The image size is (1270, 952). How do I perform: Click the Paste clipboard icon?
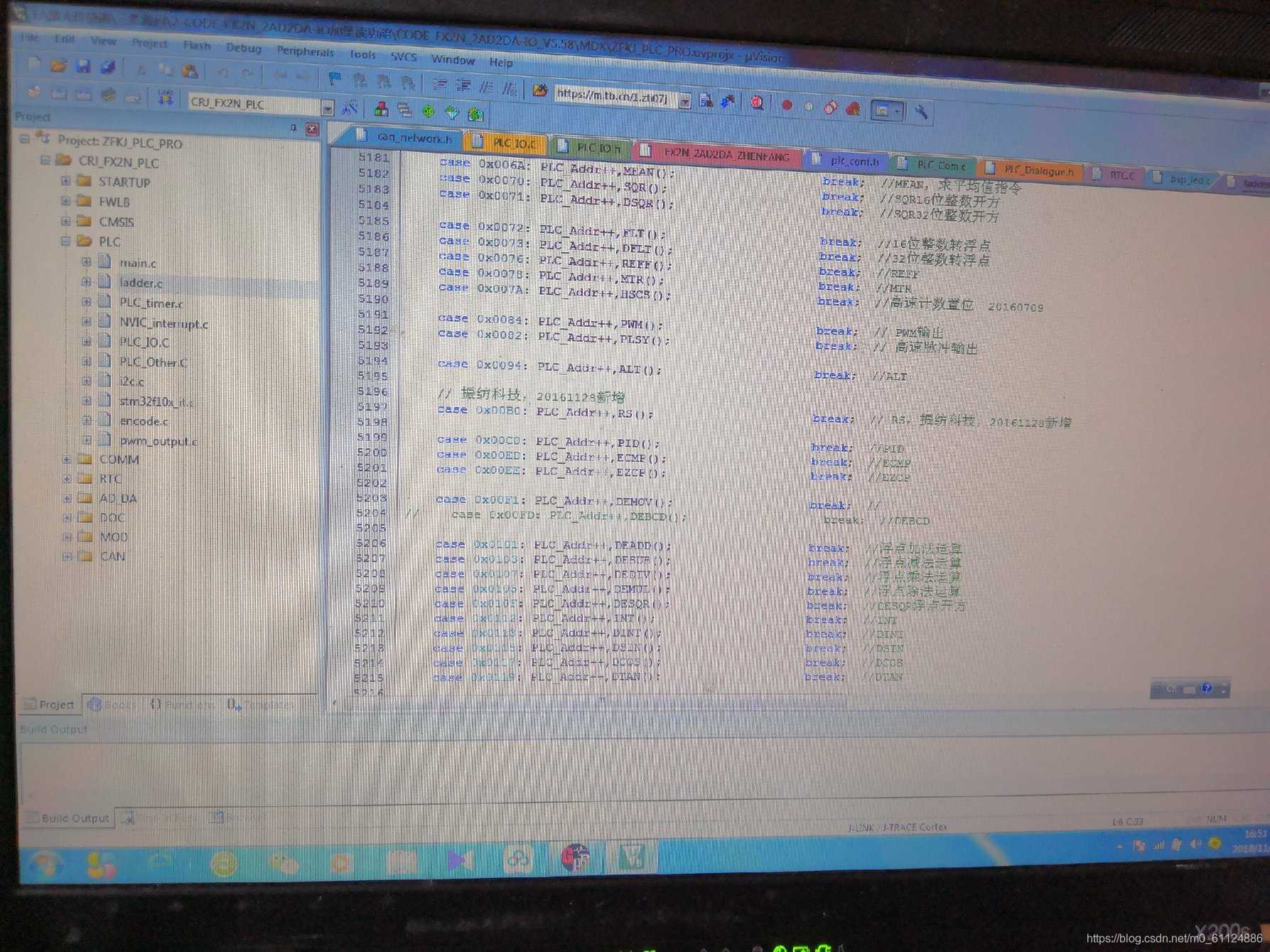[190, 71]
